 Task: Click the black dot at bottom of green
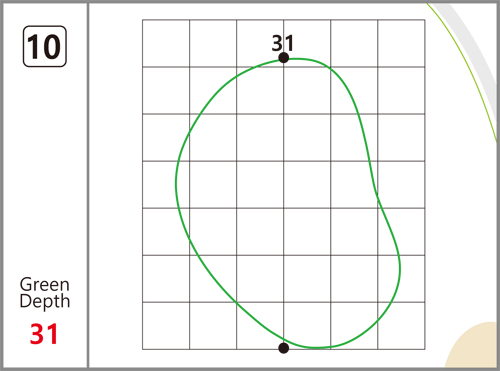(x=283, y=348)
